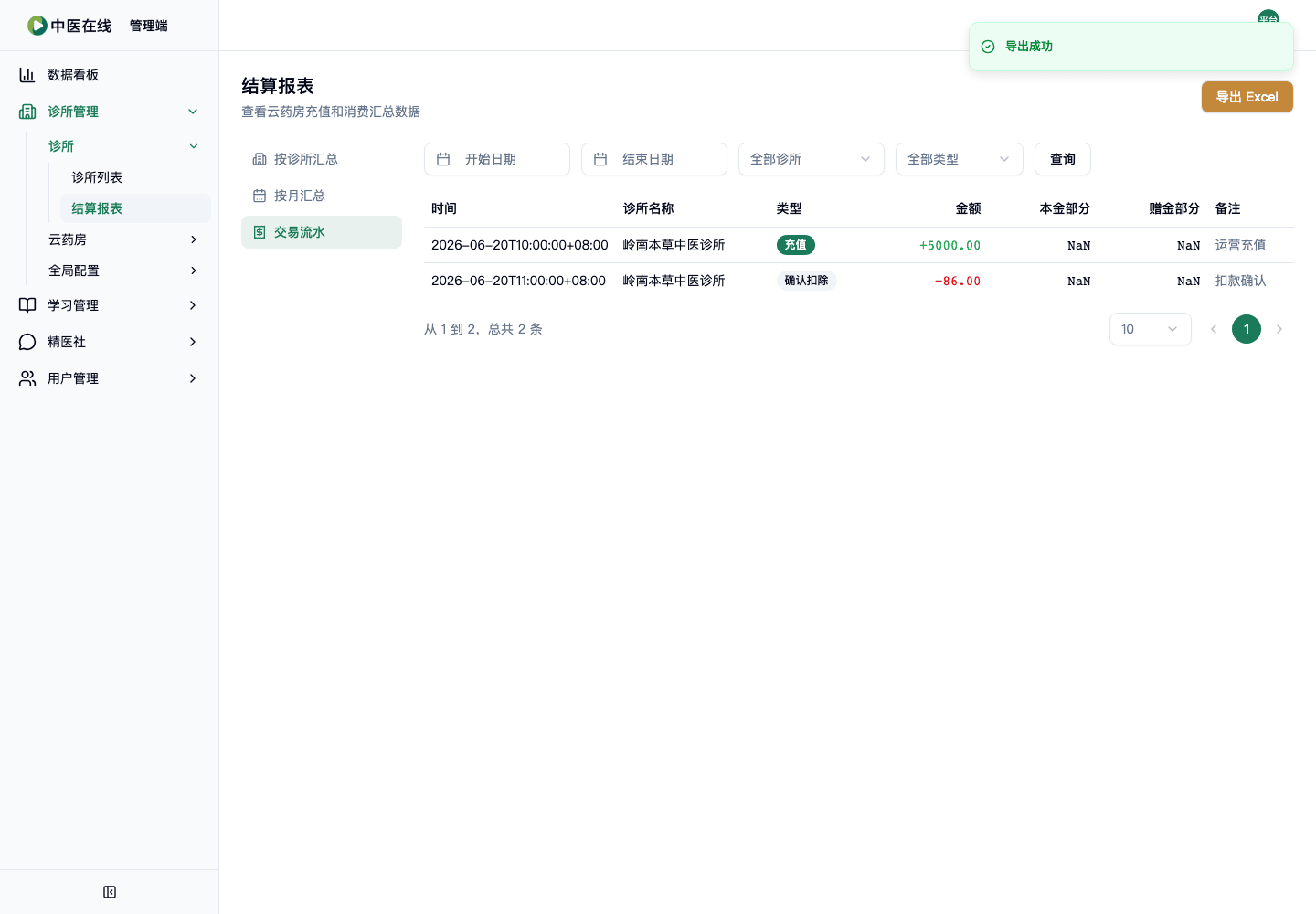Open the 全部类型 dropdown

(960, 159)
